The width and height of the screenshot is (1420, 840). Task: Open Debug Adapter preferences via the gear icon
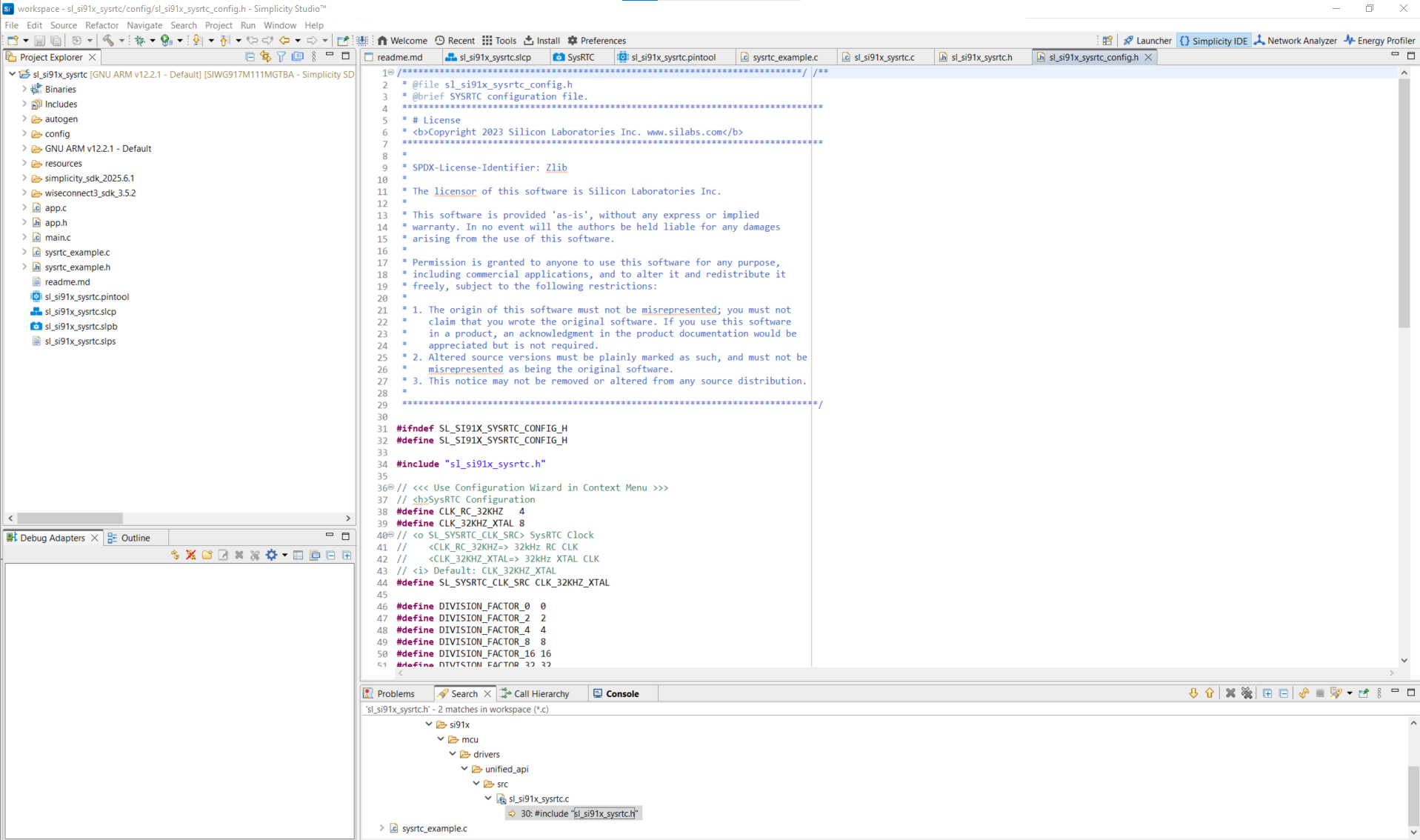pos(272,555)
